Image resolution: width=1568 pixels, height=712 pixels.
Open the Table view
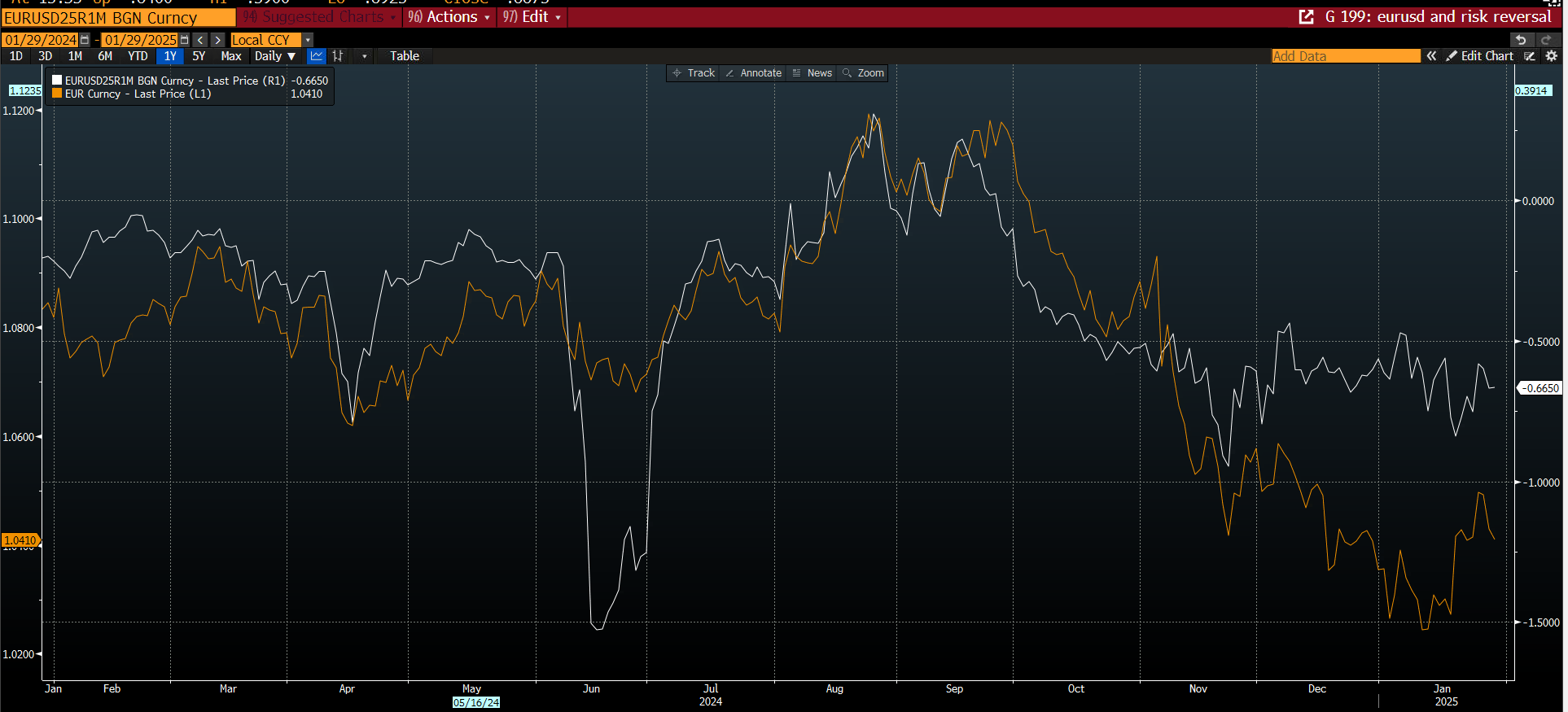tap(404, 56)
